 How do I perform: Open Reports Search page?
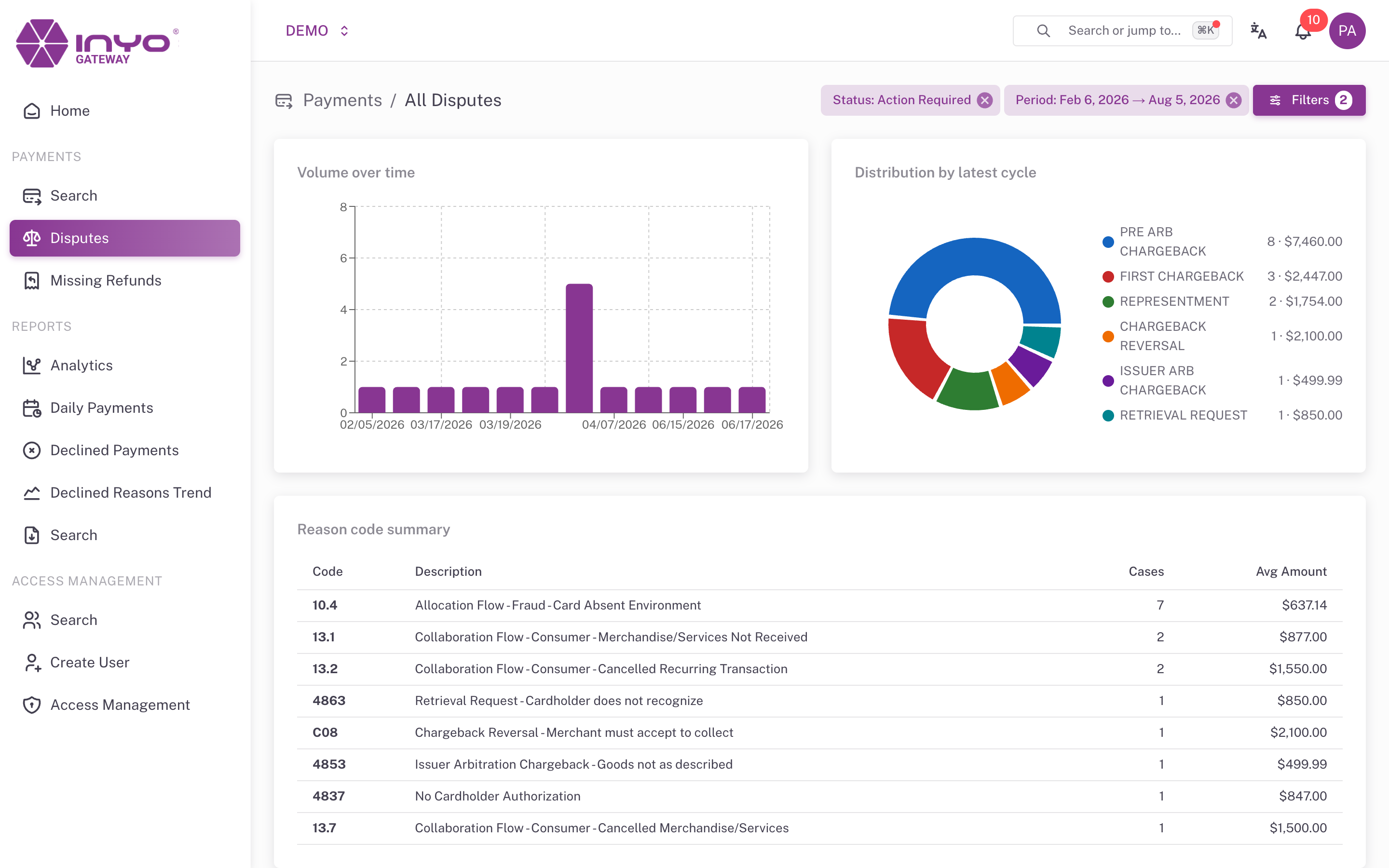tap(124, 536)
